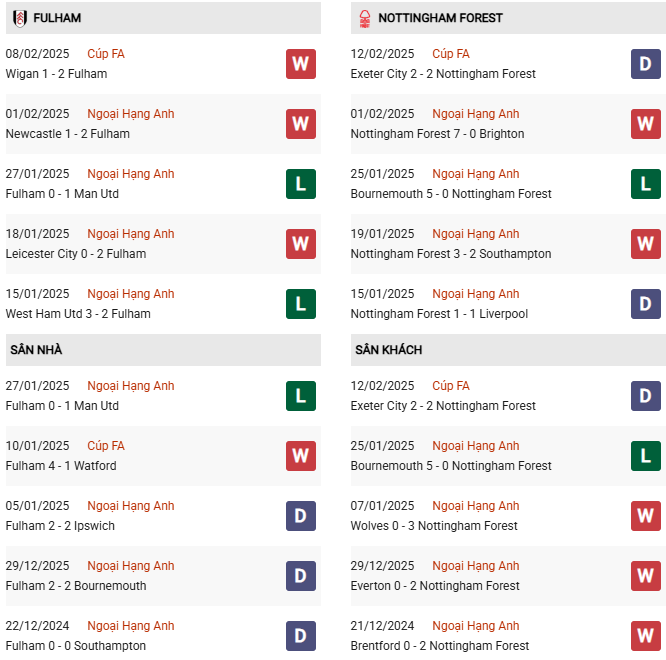The width and height of the screenshot is (666, 660).
Task: Click the Leicester City 0 - 2 Fulham result
Action: (x=76, y=254)
